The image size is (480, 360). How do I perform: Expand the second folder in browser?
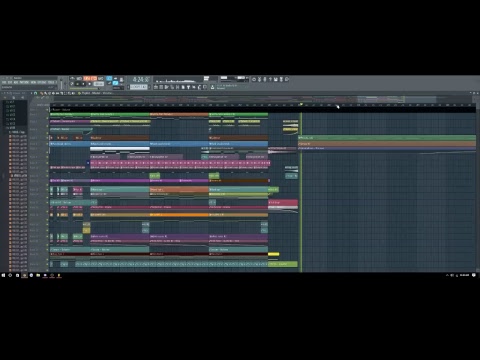tap(11, 106)
